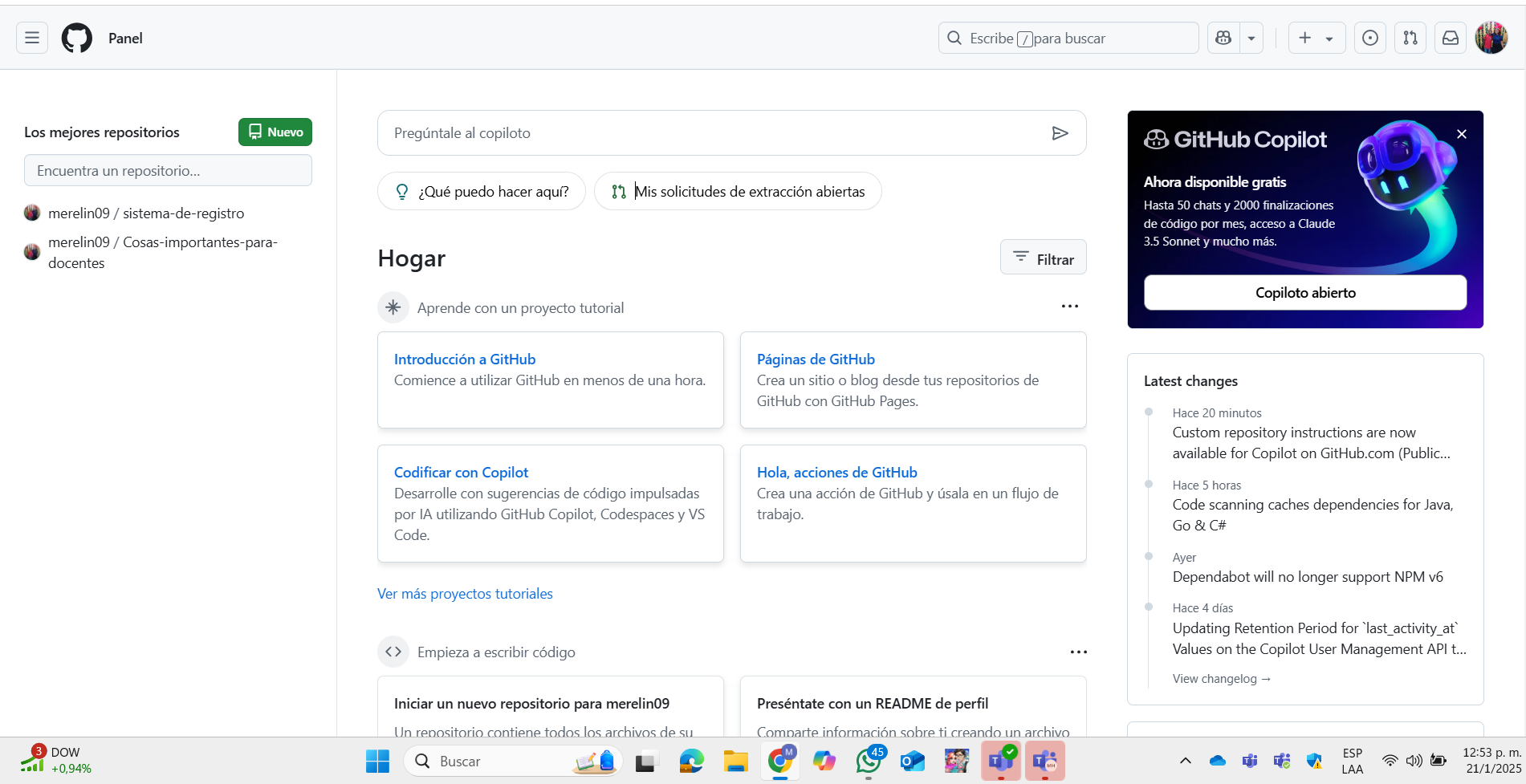This screenshot has height=784, width=1526.
Task: Open Windows Security shield tray icon
Action: (1314, 760)
